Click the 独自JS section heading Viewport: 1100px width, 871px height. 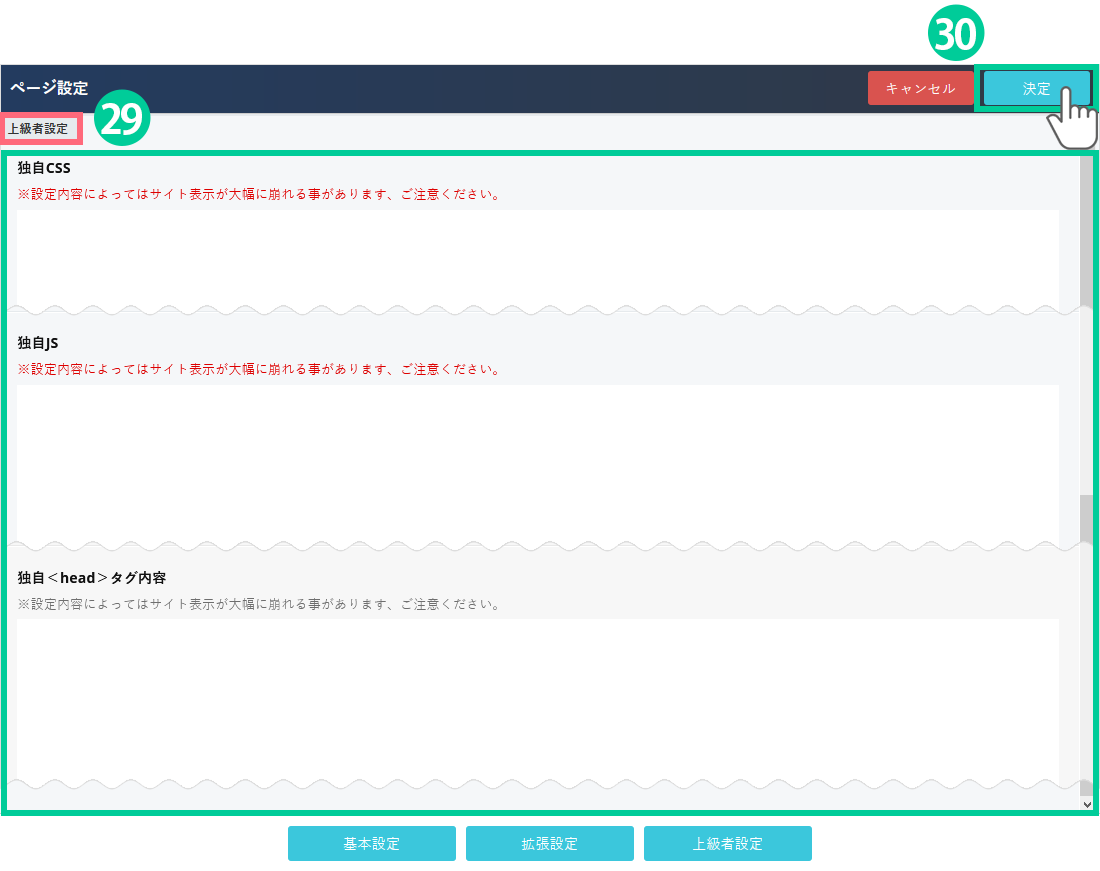[38, 343]
